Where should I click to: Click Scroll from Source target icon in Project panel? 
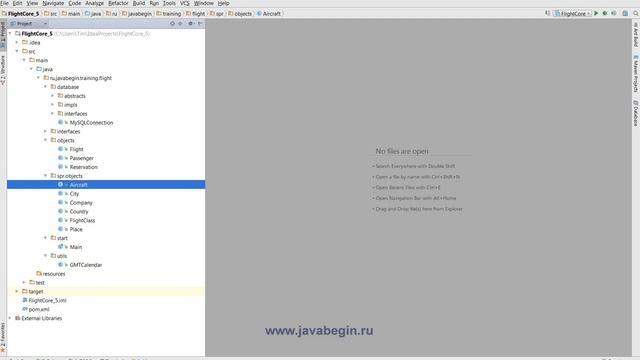pos(172,24)
